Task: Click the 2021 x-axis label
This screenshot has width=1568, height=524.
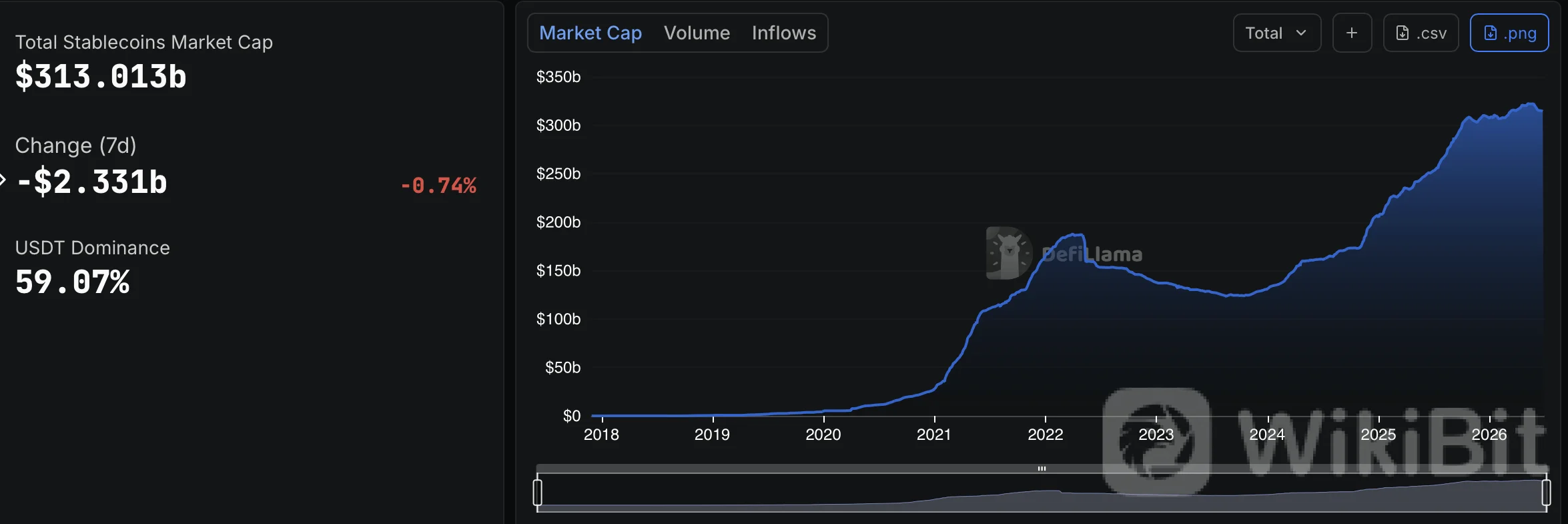Action: coord(933,435)
